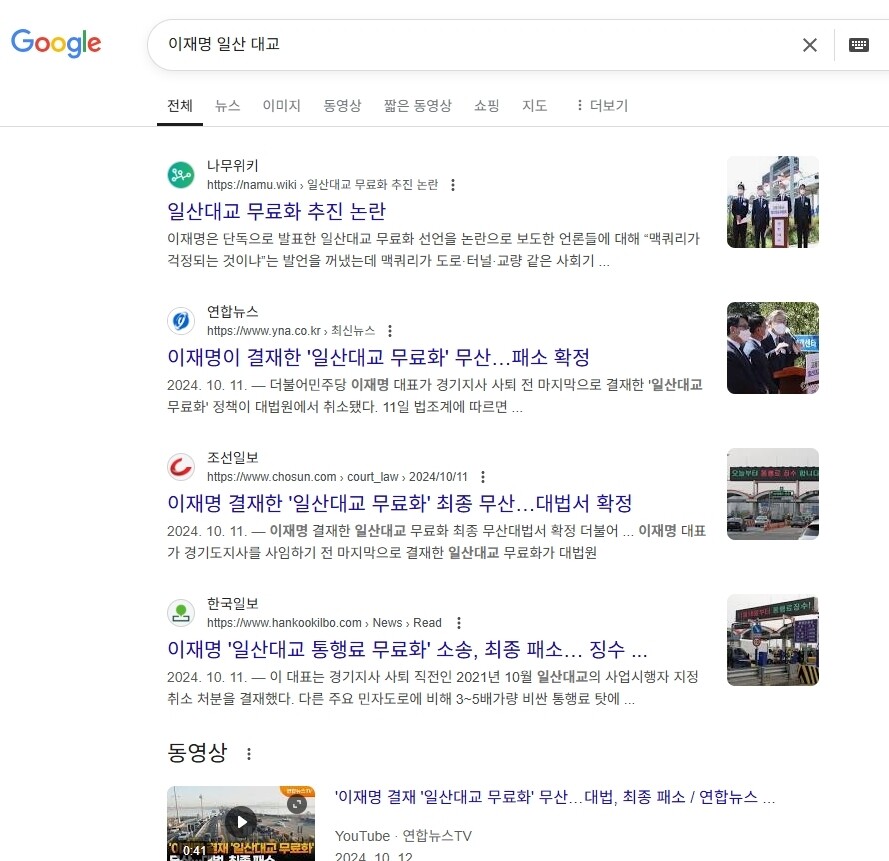Screen dimensions: 889x861
Task: Go to the 쇼핑 tab
Action: tap(486, 105)
